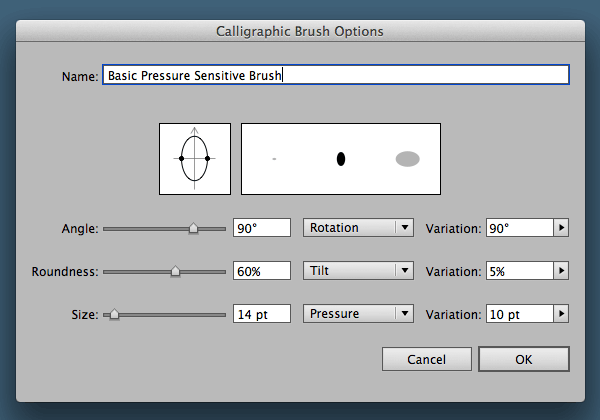This screenshot has height=420, width=600.
Task: Expand the Roundness Variation arrow popup
Action: (561, 271)
